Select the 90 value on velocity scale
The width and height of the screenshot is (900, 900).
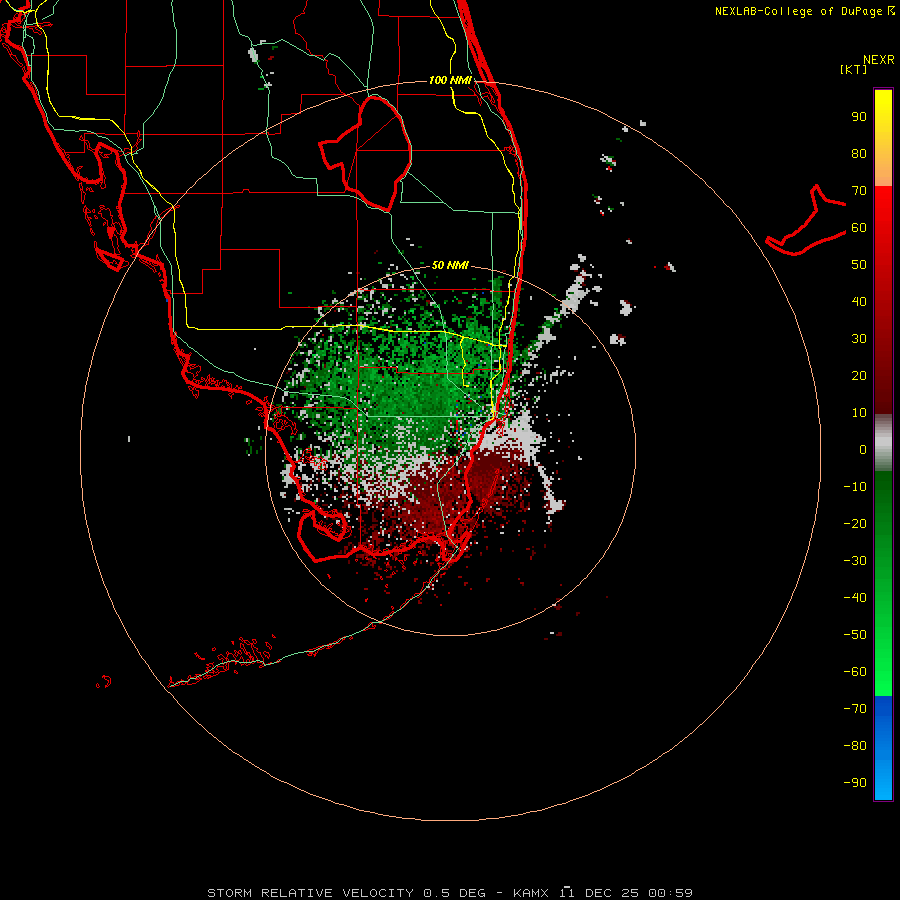(x=859, y=117)
